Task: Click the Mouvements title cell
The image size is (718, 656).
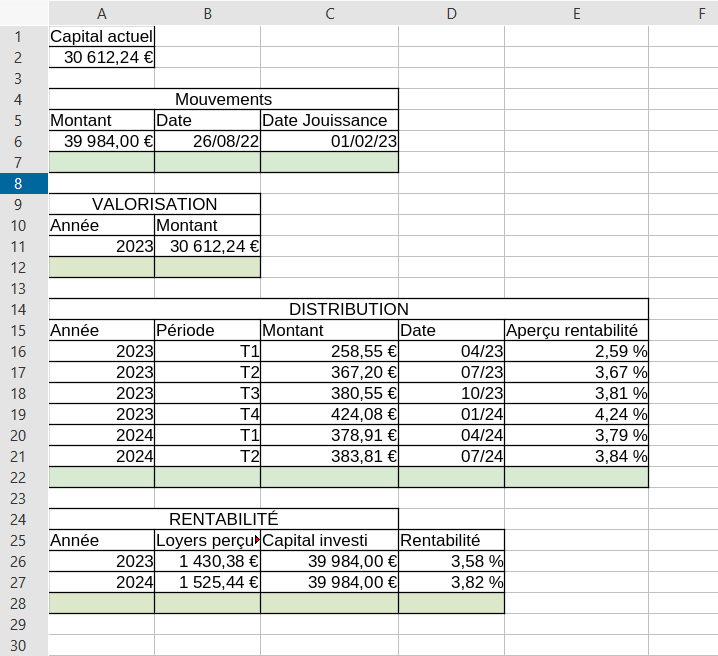Action: coord(223,99)
